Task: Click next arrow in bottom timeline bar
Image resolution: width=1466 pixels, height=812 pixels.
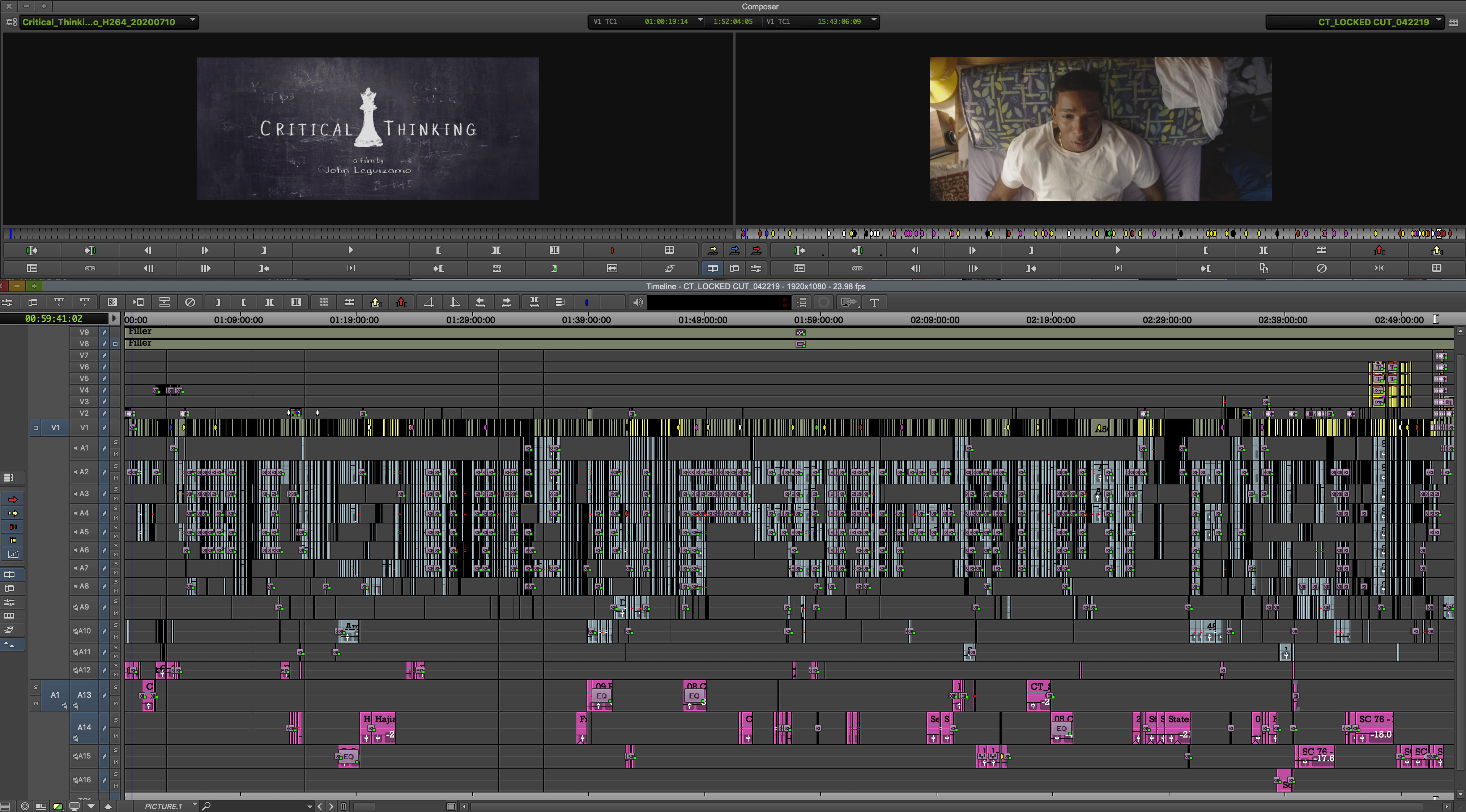Action: click(x=331, y=806)
